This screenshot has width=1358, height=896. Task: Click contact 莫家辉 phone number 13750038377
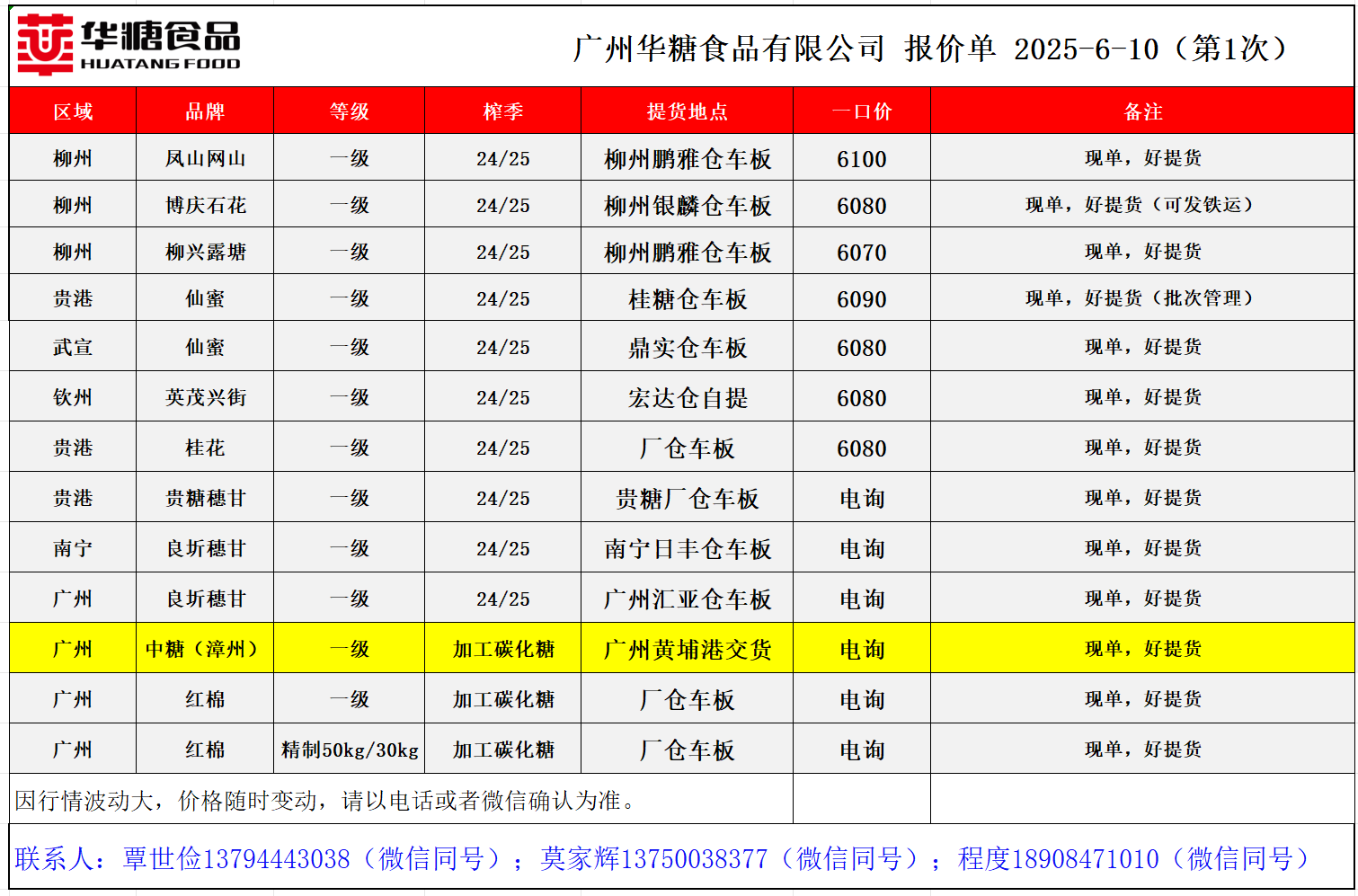694,859
